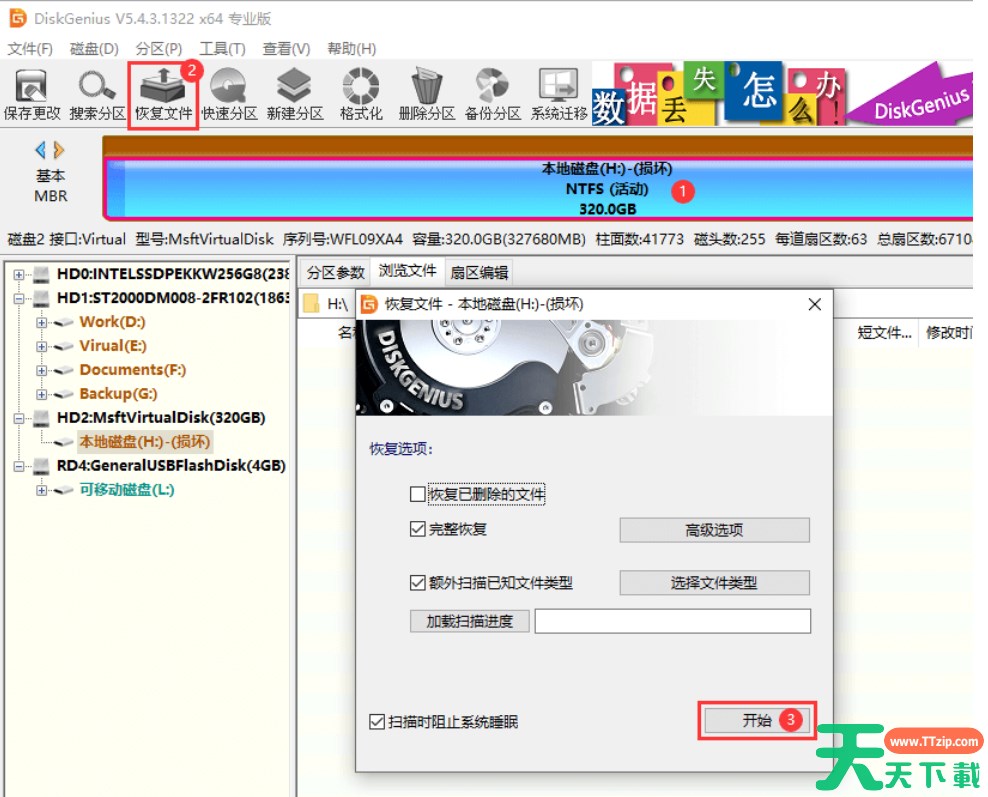Switch to the 扇区编辑 tab

coord(478,272)
